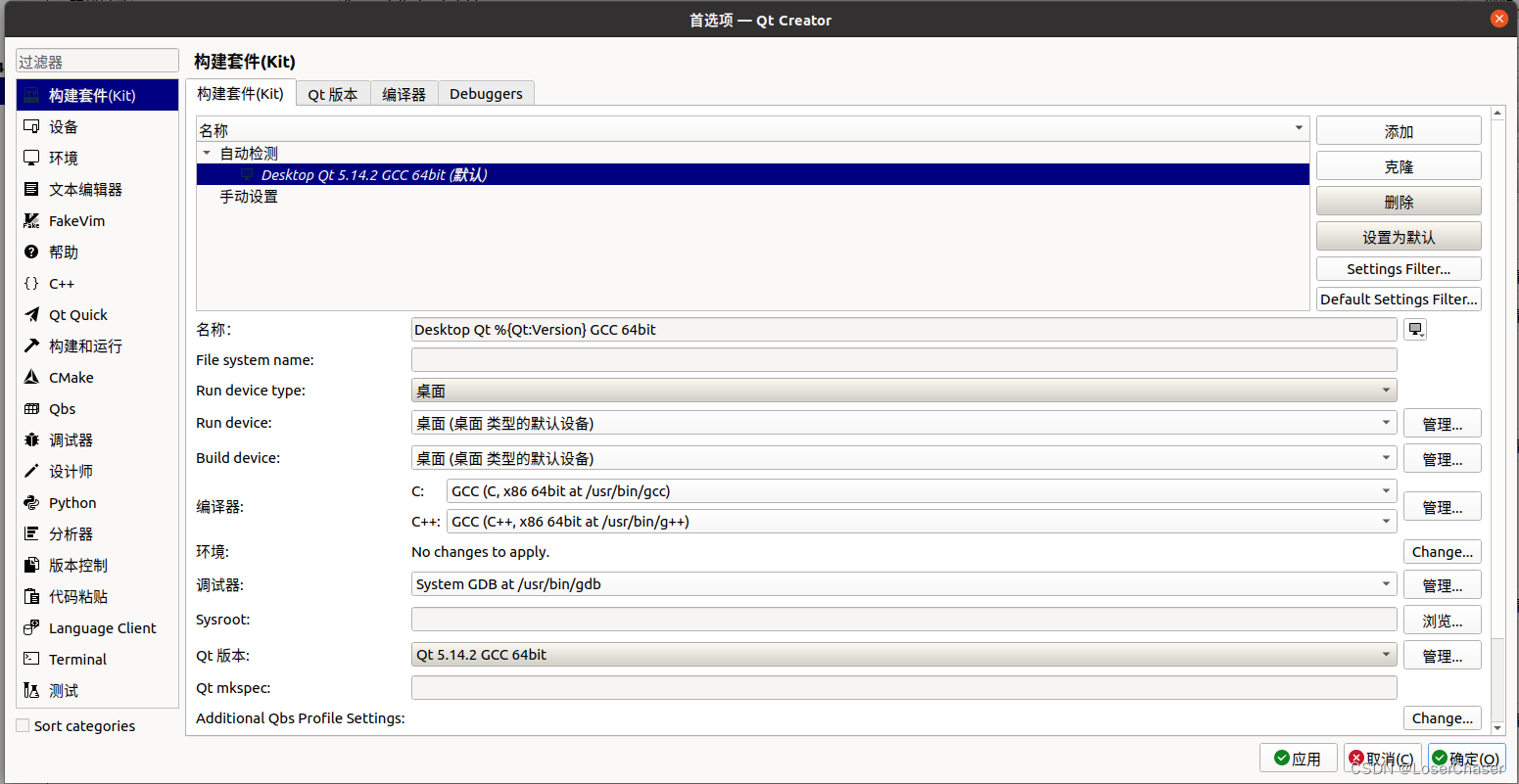Open the Qbs category icon

(x=31, y=408)
